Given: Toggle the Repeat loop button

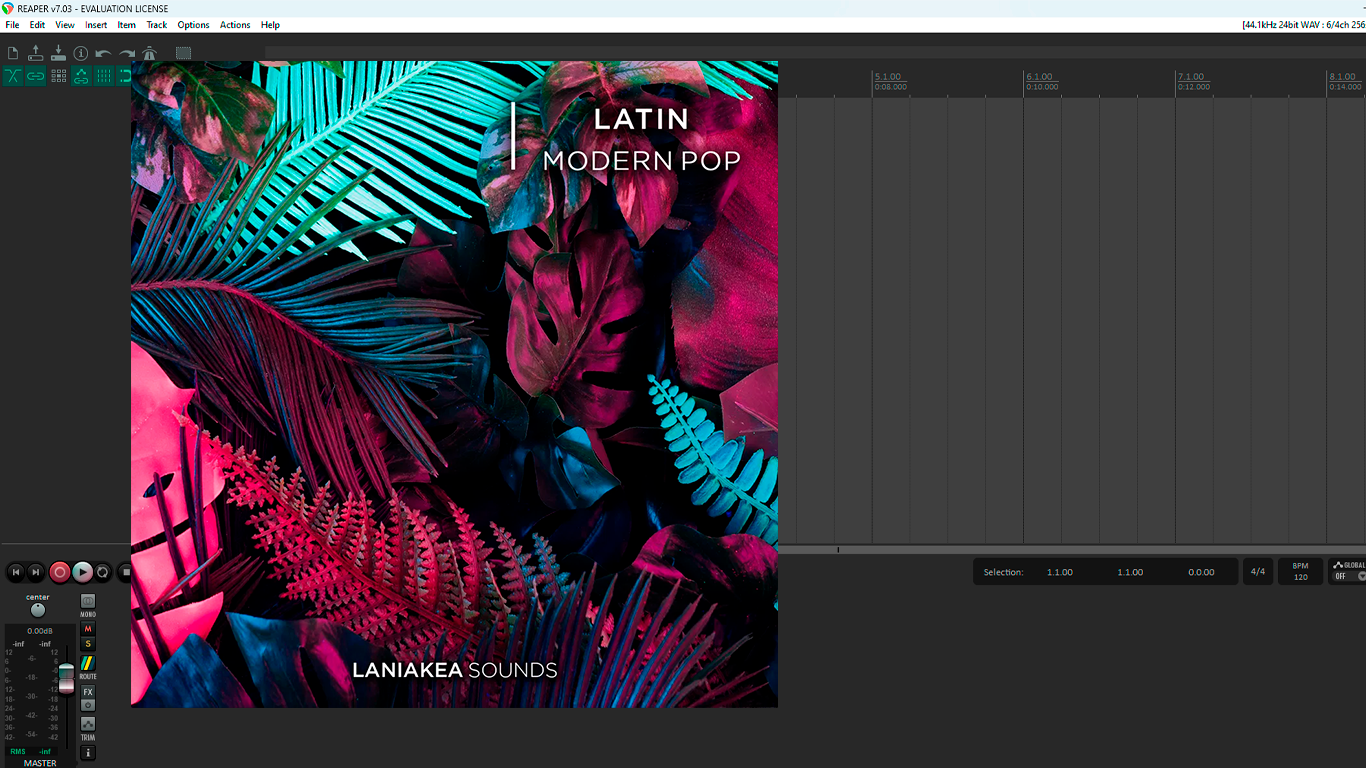Looking at the screenshot, I should tap(103, 572).
